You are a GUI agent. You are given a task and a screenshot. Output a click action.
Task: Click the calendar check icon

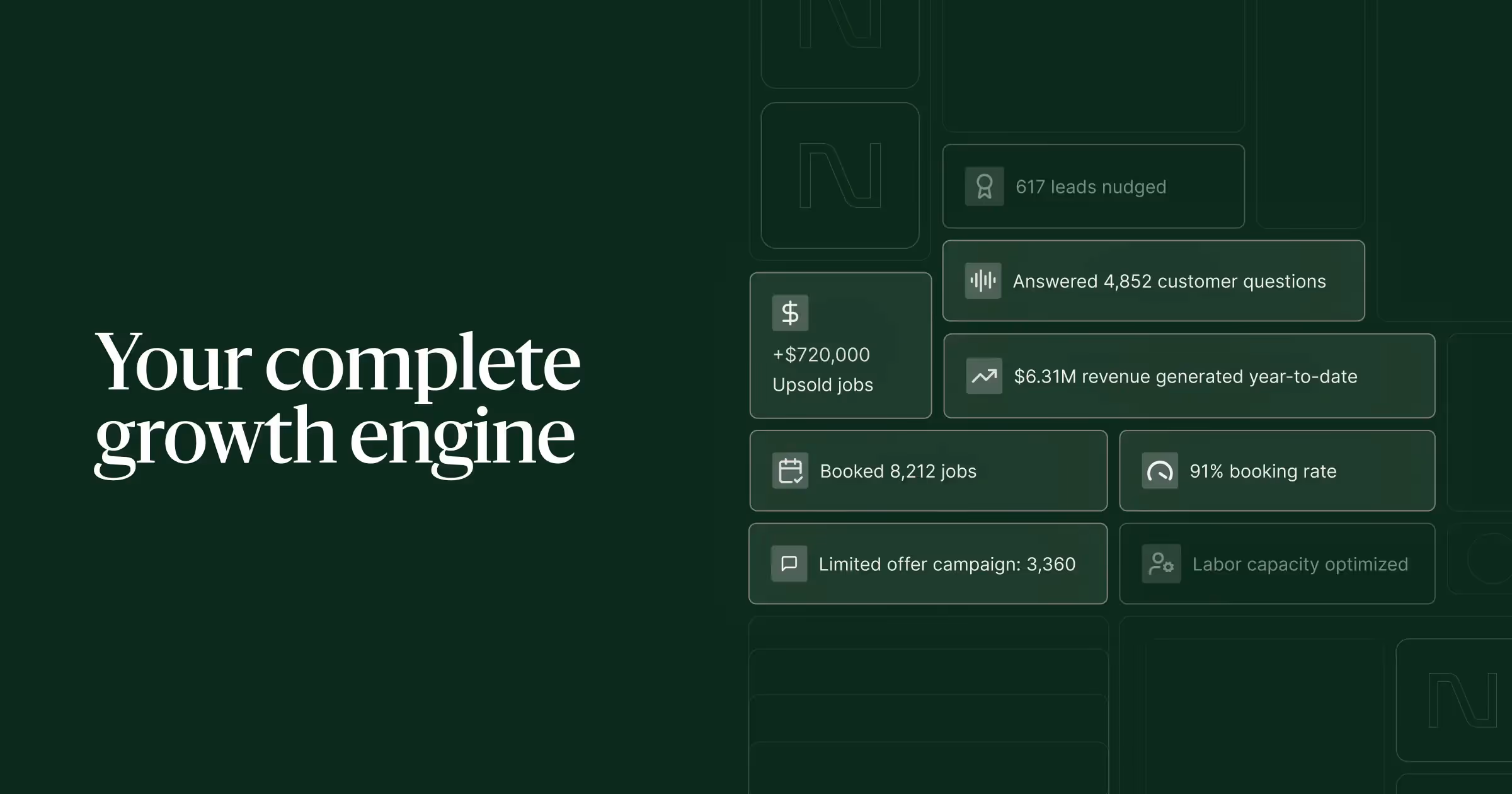point(790,471)
